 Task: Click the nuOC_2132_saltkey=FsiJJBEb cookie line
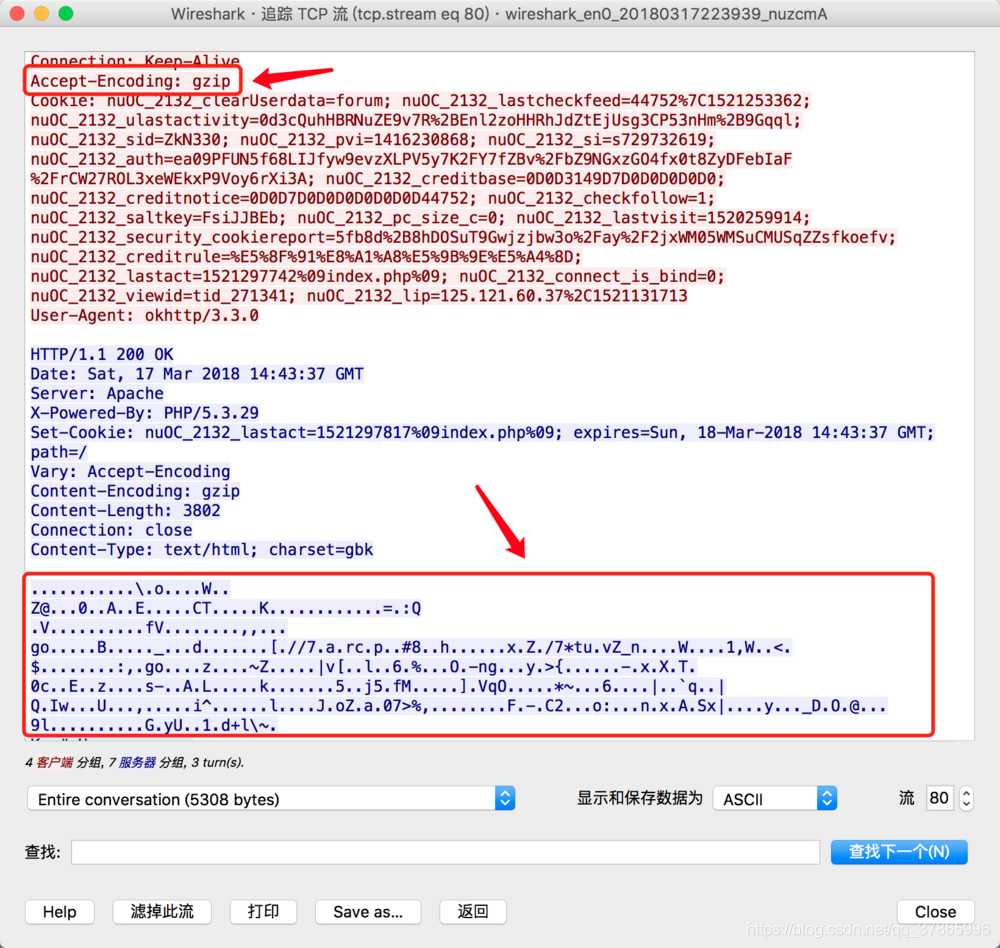point(420,218)
